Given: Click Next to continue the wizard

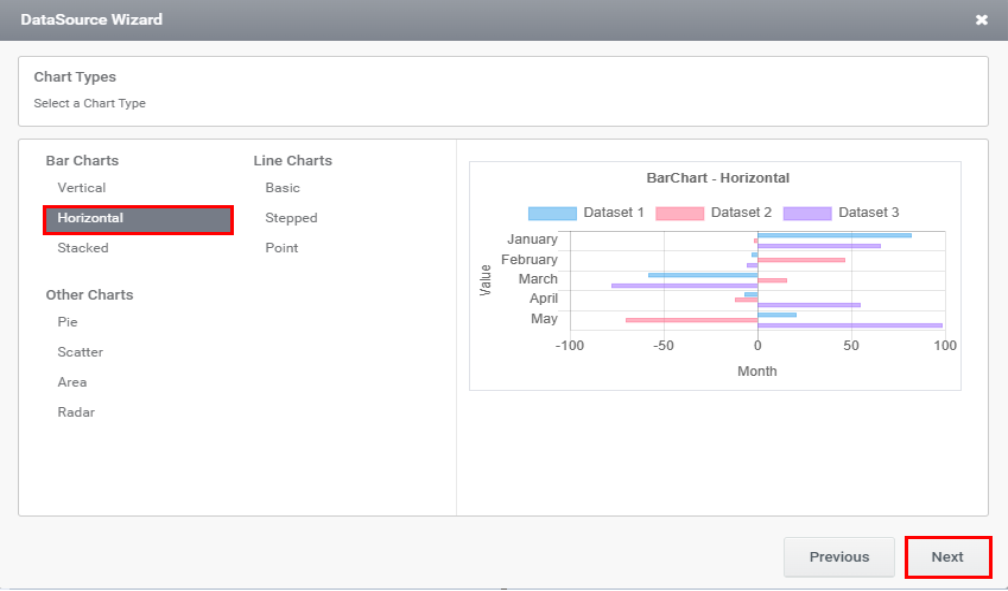Looking at the screenshot, I should (x=947, y=557).
